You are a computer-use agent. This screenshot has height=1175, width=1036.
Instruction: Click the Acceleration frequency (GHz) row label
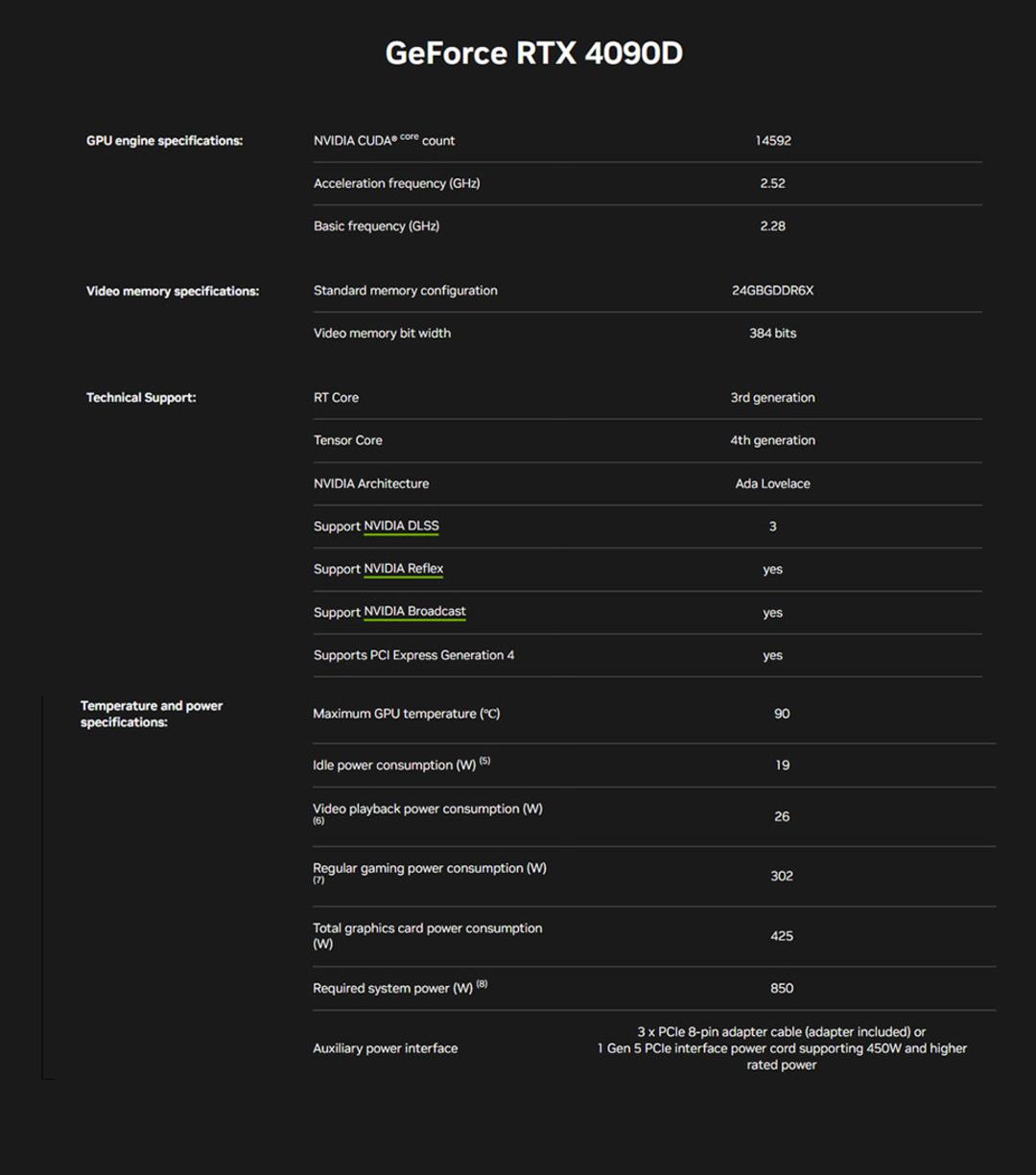coord(396,183)
